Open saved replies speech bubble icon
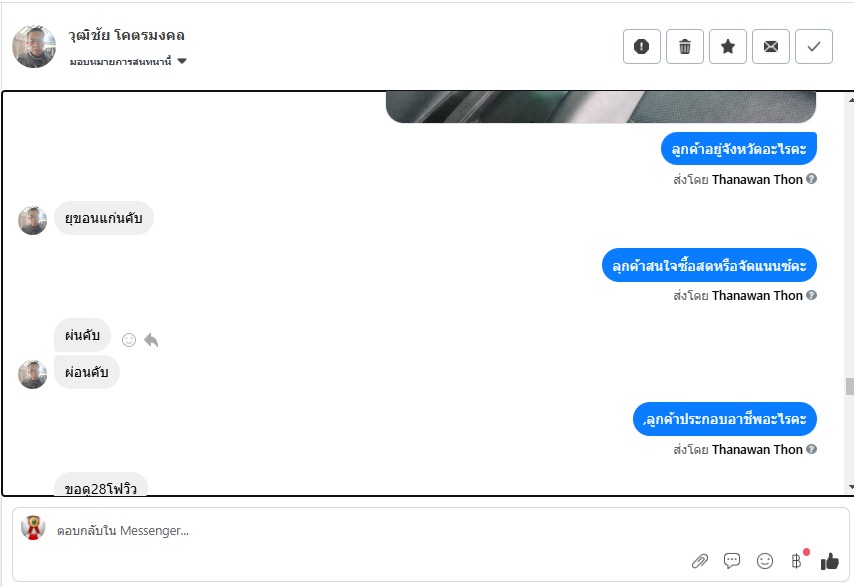This screenshot has width=854, height=587. click(732, 561)
